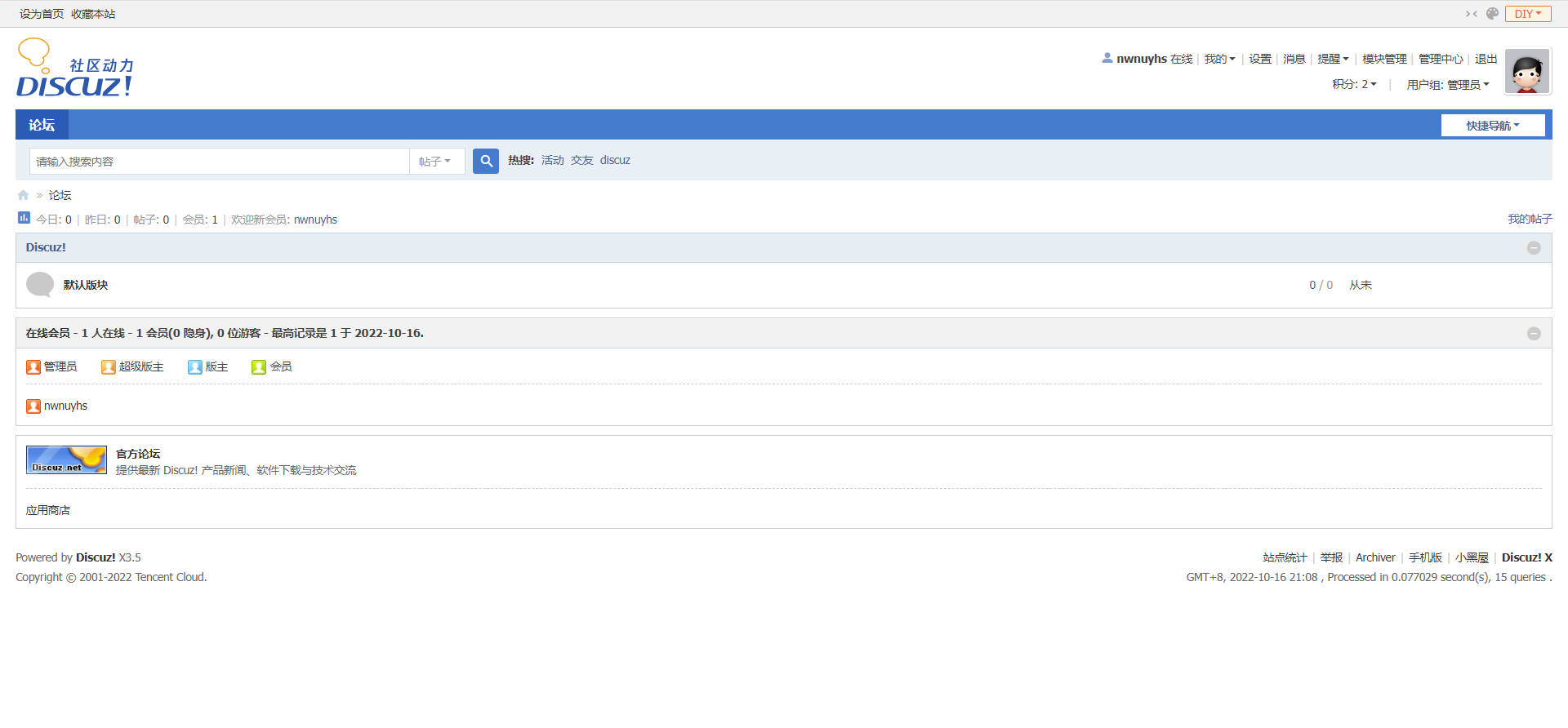Open the 应用商店 link
Image resolution: width=1568 pixels, height=728 pixels.
pos(48,510)
